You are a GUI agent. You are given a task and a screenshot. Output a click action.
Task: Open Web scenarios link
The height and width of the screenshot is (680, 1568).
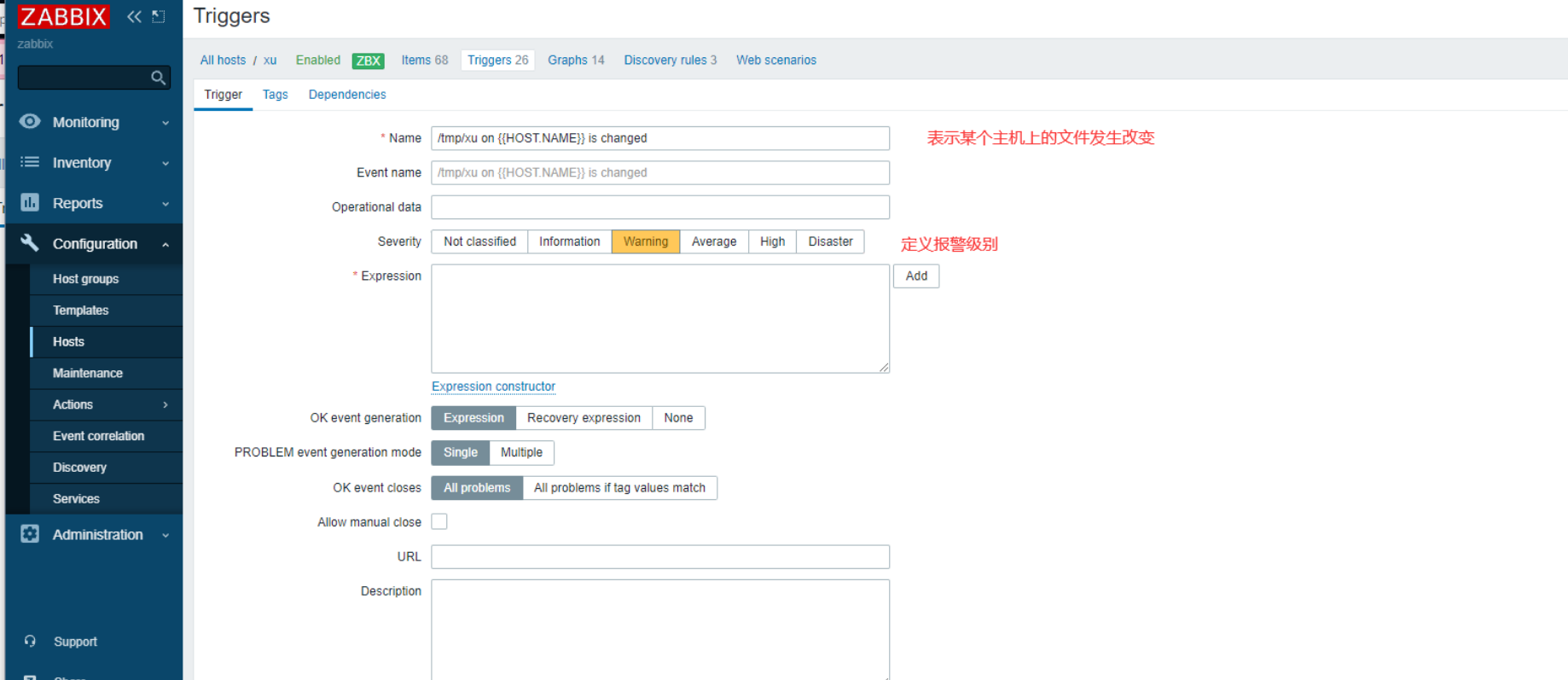776,61
